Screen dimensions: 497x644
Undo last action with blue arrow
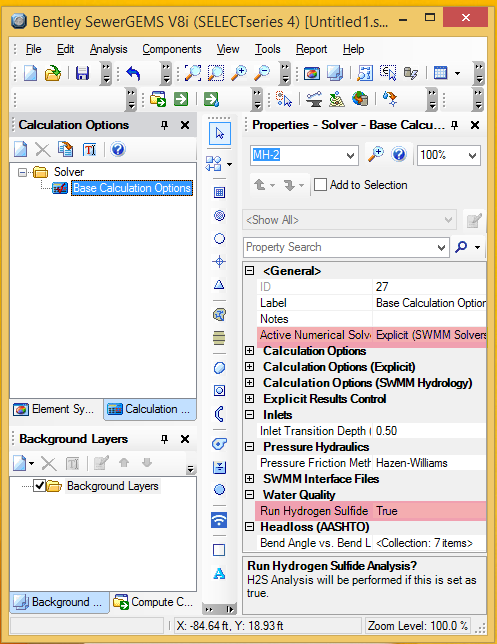(133, 74)
